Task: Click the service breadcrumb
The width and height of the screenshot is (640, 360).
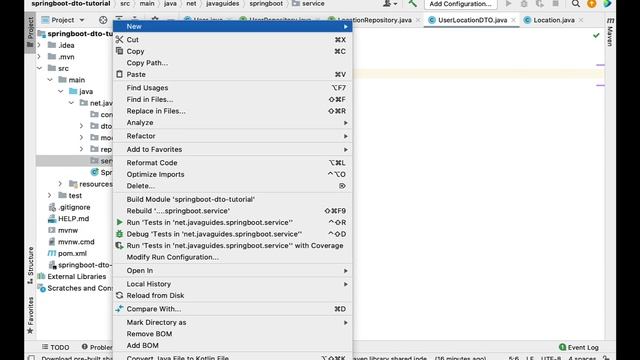Action: [x=309, y=4]
